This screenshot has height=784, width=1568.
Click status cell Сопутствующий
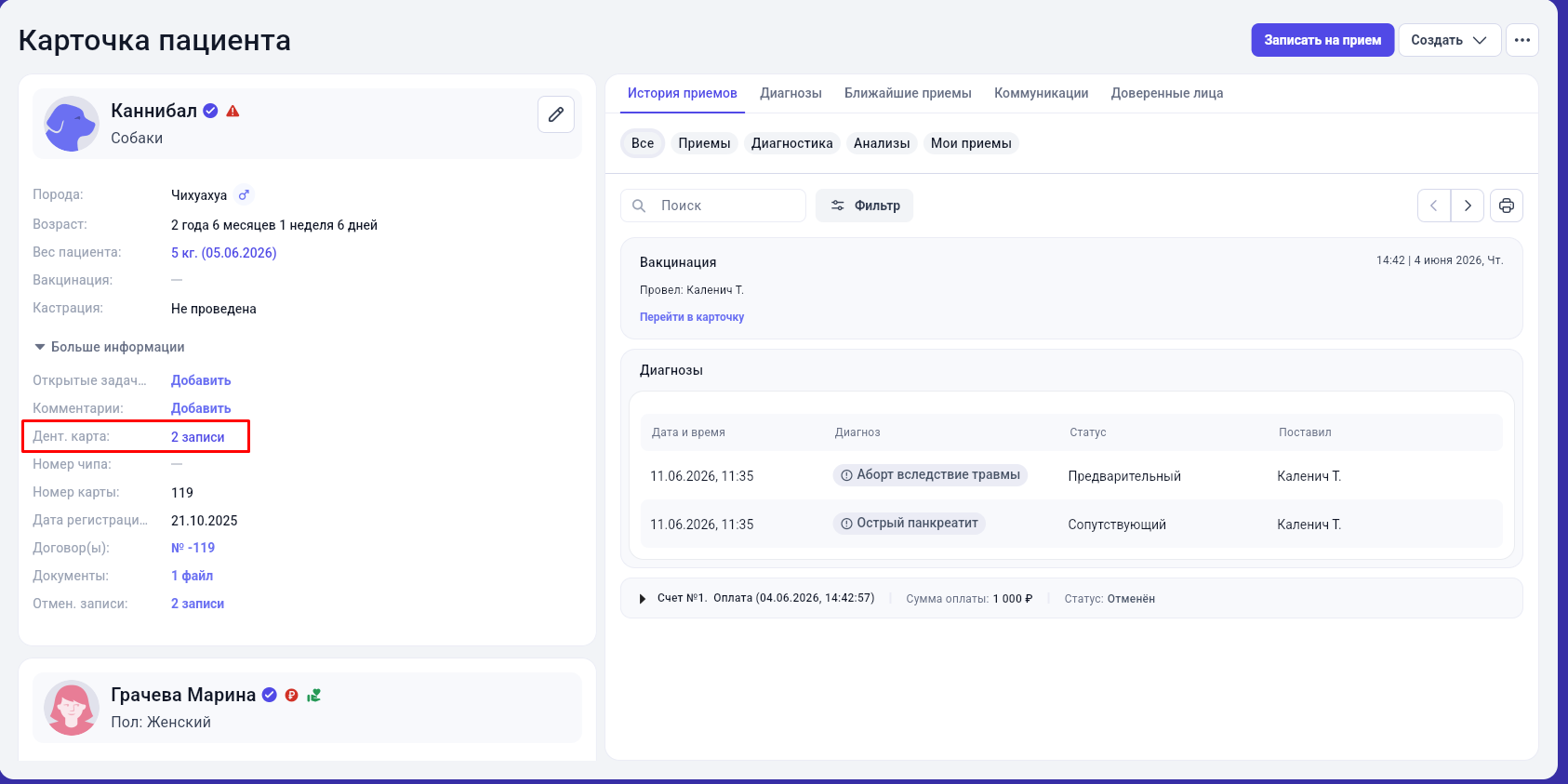[x=1117, y=525]
